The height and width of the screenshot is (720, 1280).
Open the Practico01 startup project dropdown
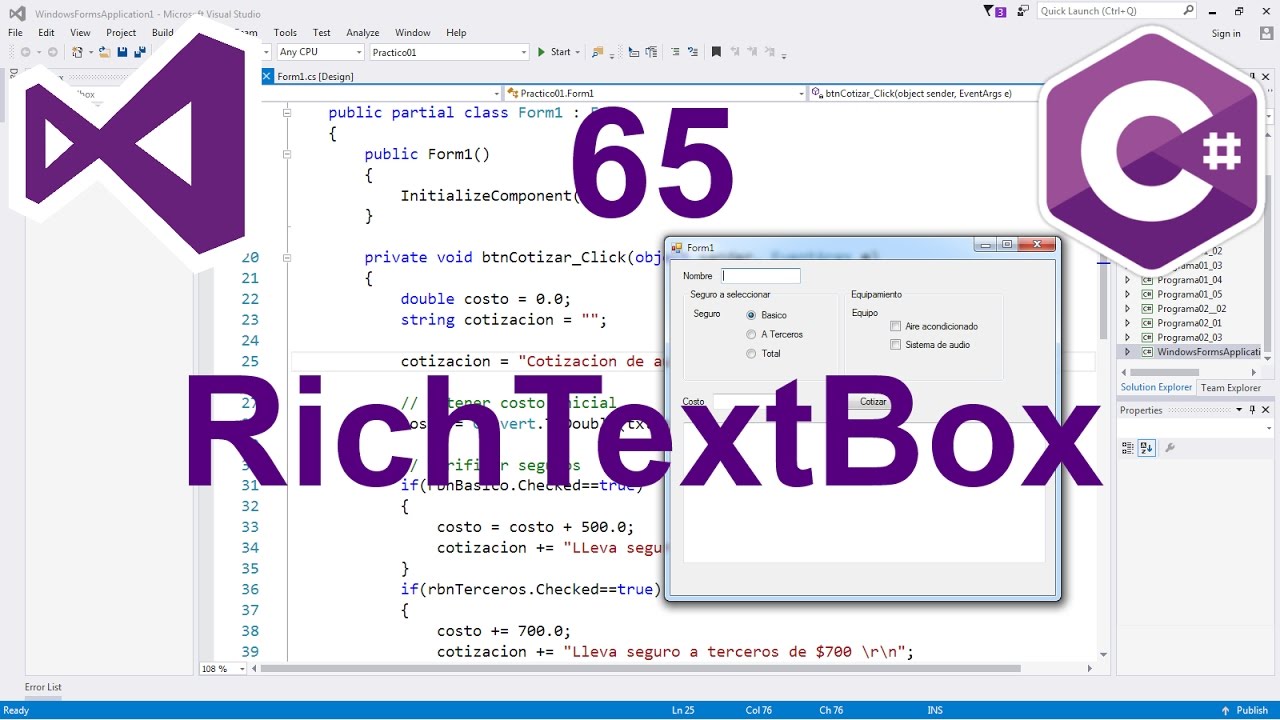tap(523, 52)
